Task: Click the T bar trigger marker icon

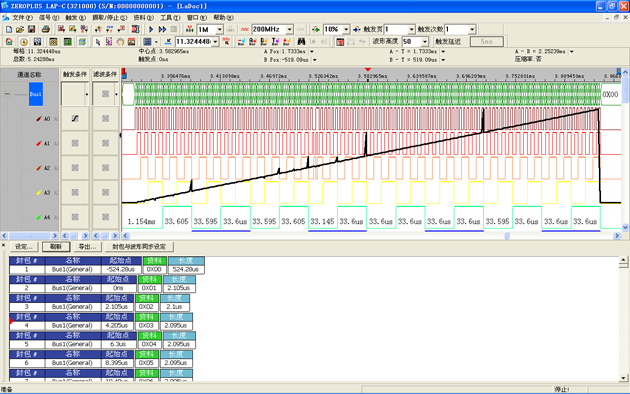Action: click(275, 42)
